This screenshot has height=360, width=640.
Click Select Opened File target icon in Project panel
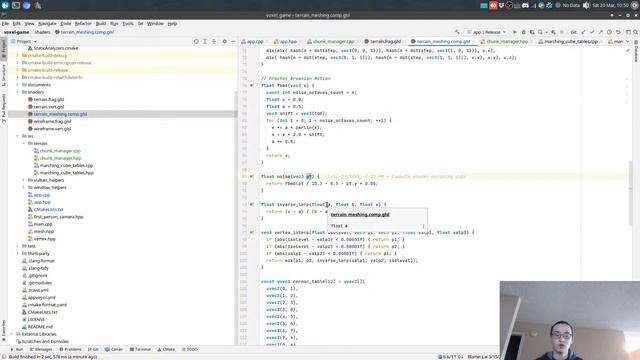click(x=196, y=41)
